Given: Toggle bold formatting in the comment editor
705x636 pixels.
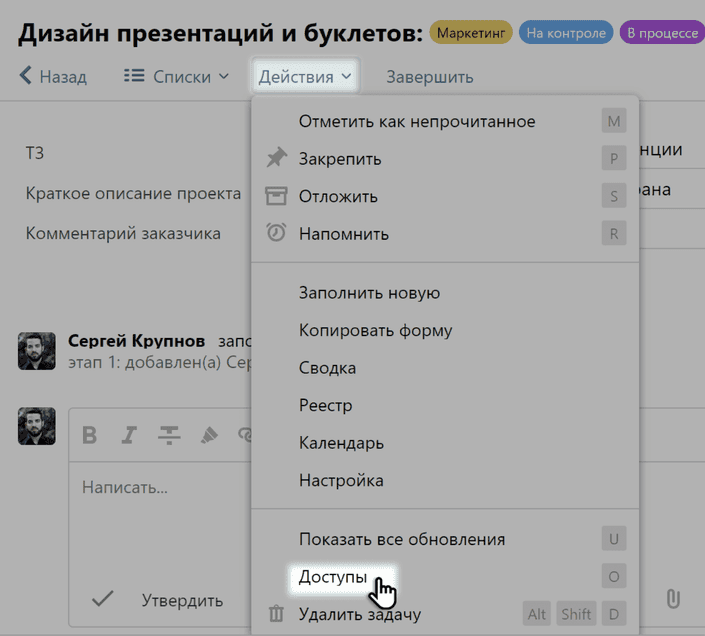Looking at the screenshot, I should pyautogui.click(x=90, y=435).
